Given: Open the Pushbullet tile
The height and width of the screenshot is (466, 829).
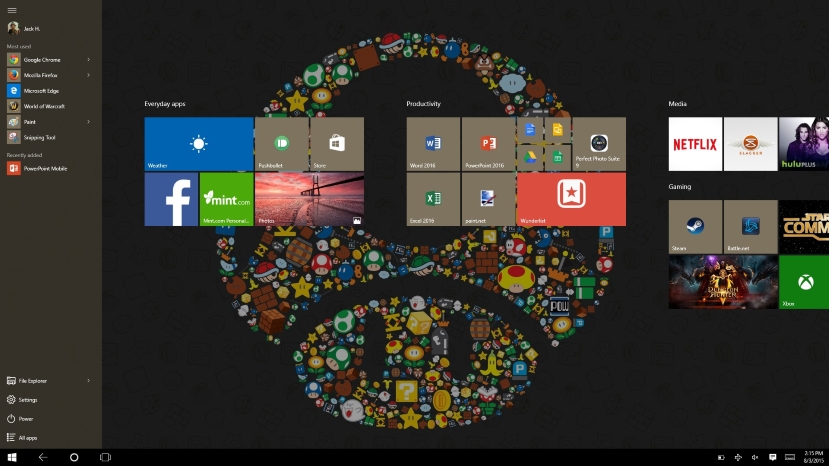Looking at the screenshot, I should (282, 144).
